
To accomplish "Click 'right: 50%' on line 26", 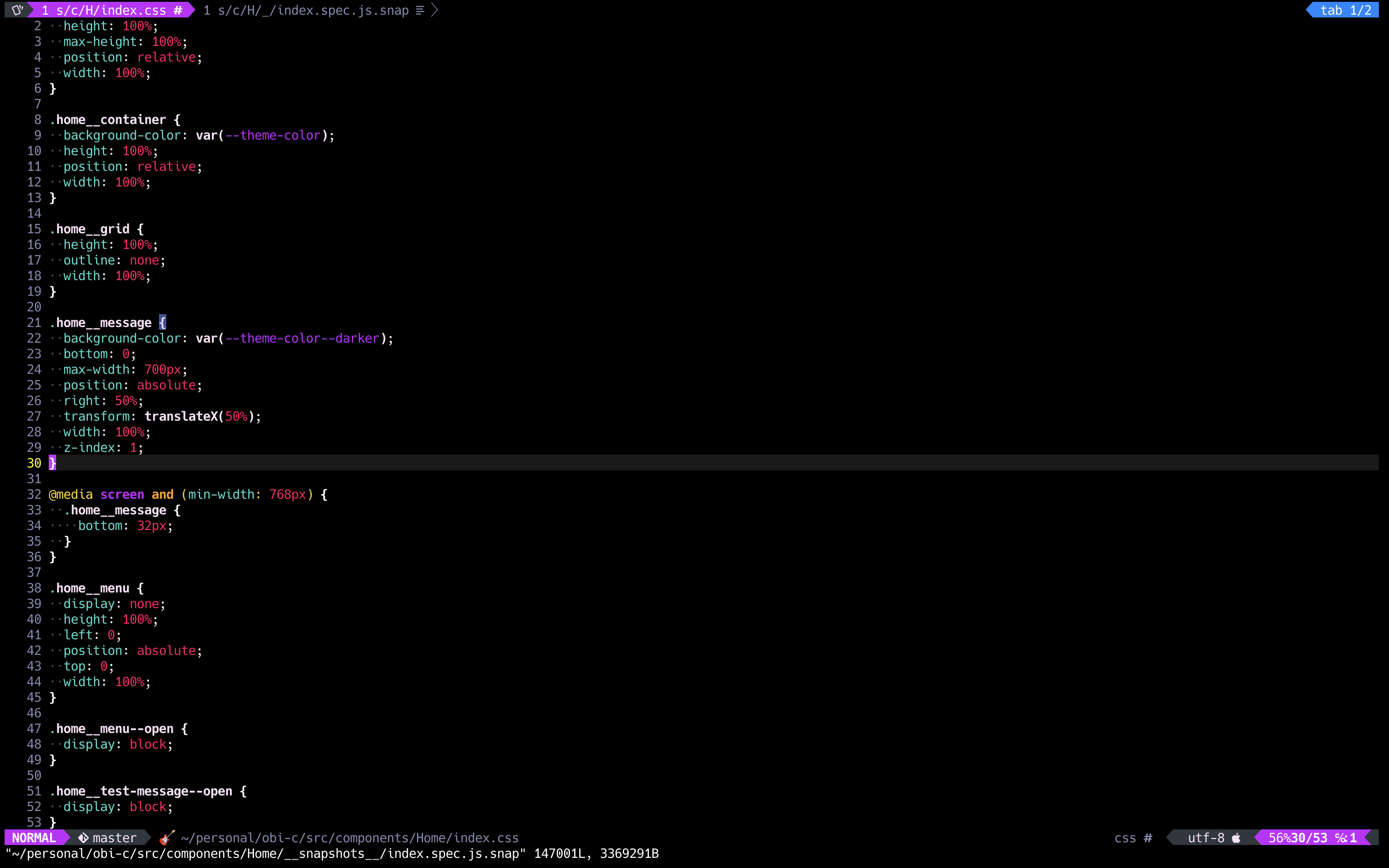I will tap(100, 400).
